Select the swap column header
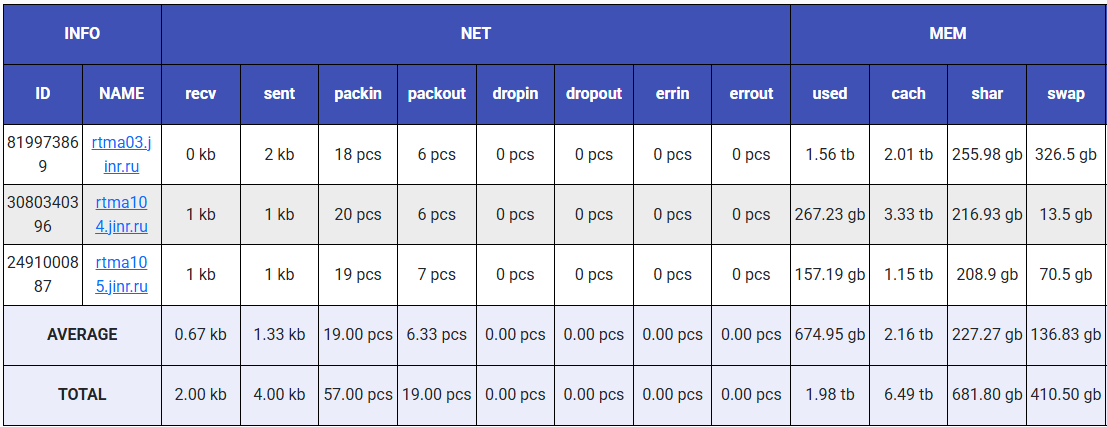Viewport: 1107px width, 427px height. point(1066,93)
